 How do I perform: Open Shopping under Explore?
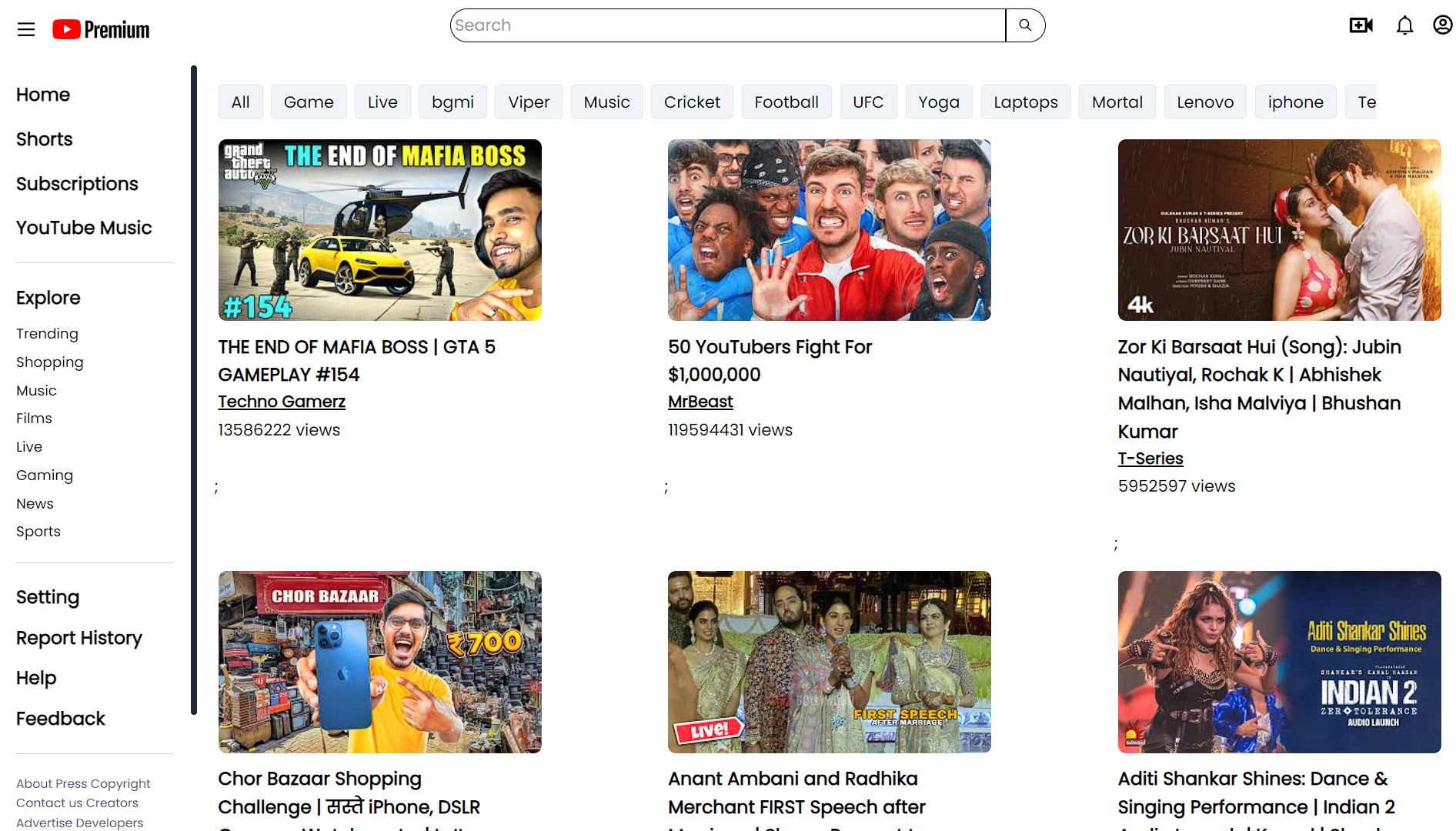(50, 362)
